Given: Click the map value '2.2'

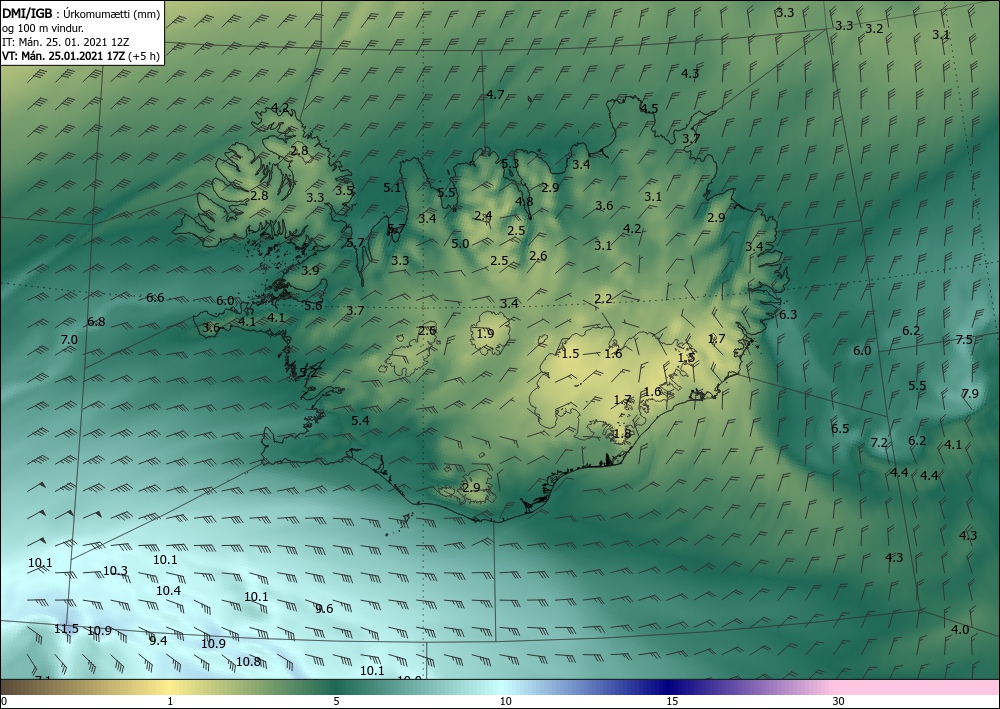Looking at the screenshot, I should [x=603, y=298].
